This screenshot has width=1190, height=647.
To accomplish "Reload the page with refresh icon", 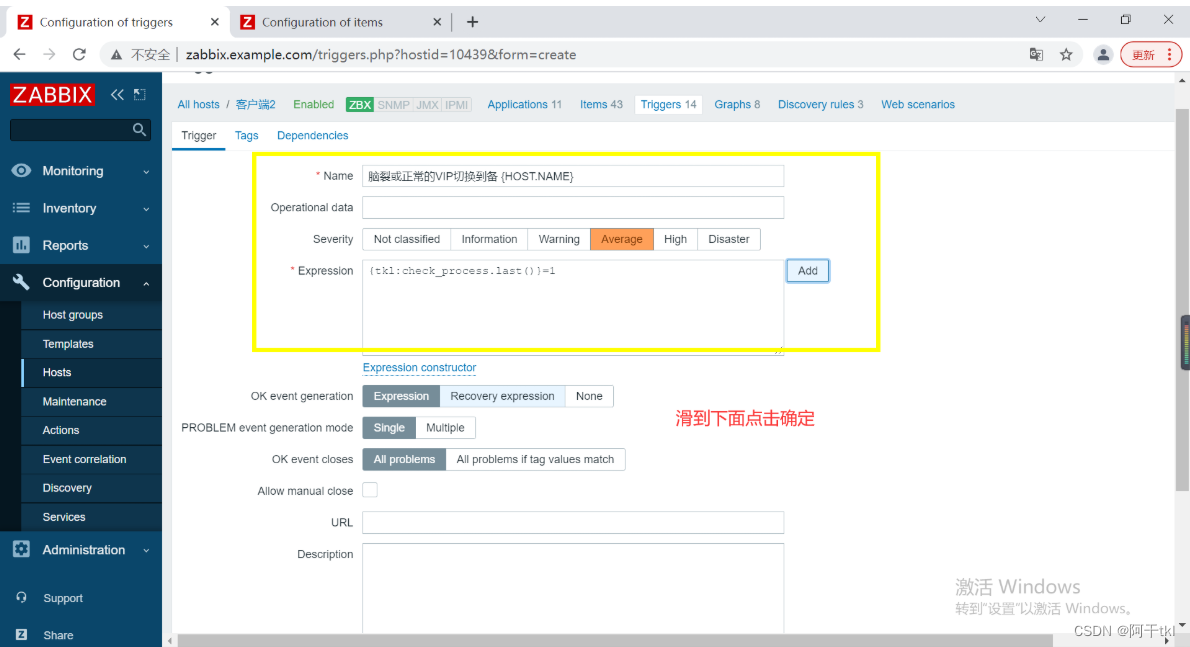I will click(x=79, y=55).
